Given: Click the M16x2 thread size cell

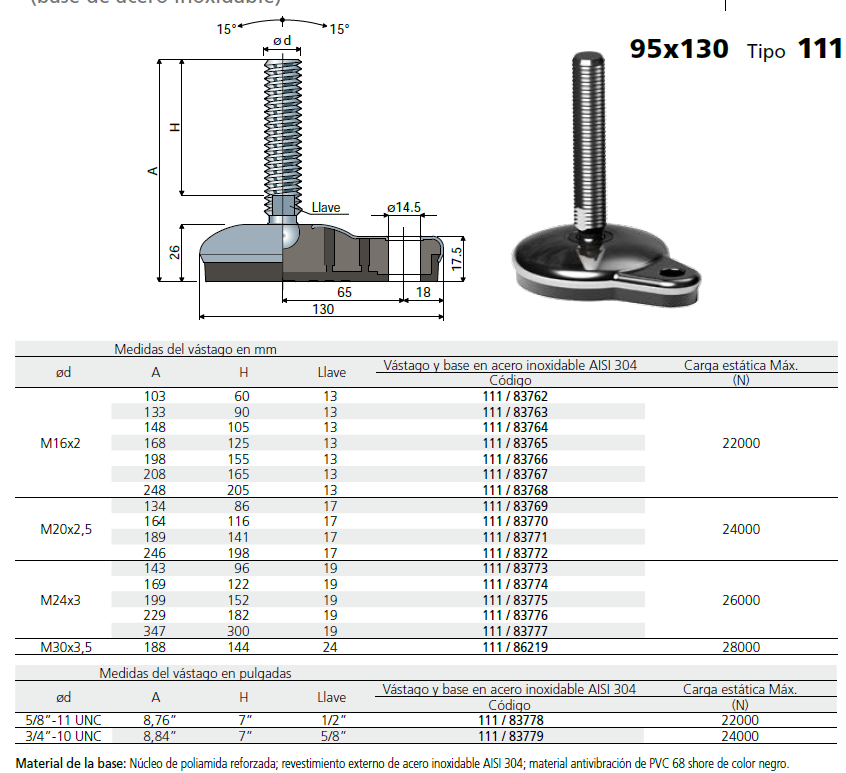Looking at the screenshot, I should pos(60,443).
